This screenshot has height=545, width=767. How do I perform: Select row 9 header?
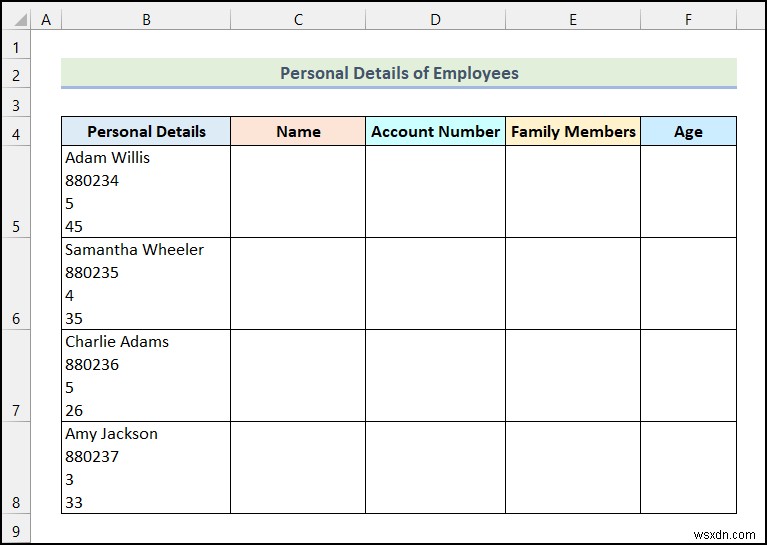click(16, 530)
